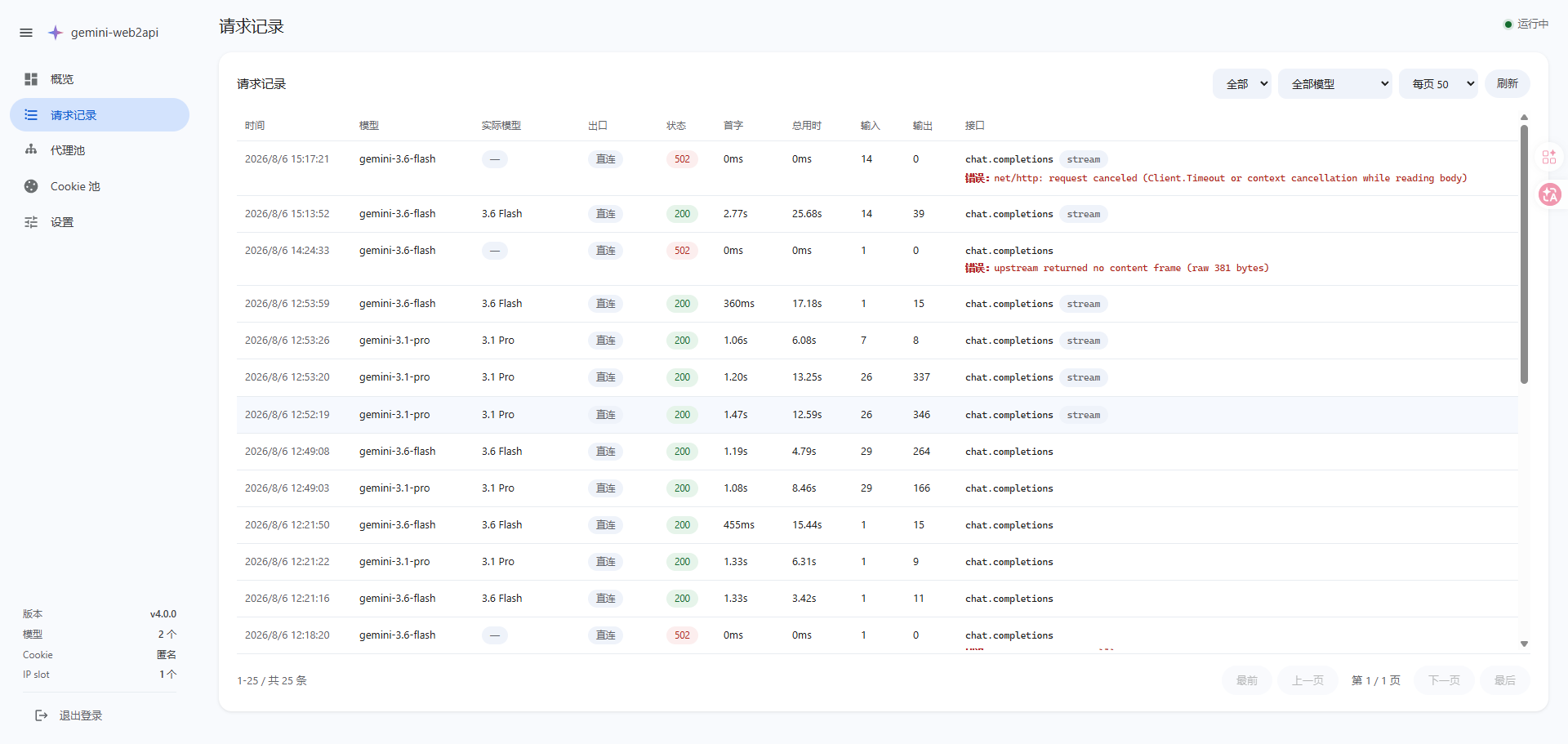Open the Cookie 池 sidebar menu item
The width and height of the screenshot is (1568, 744).
100,186
